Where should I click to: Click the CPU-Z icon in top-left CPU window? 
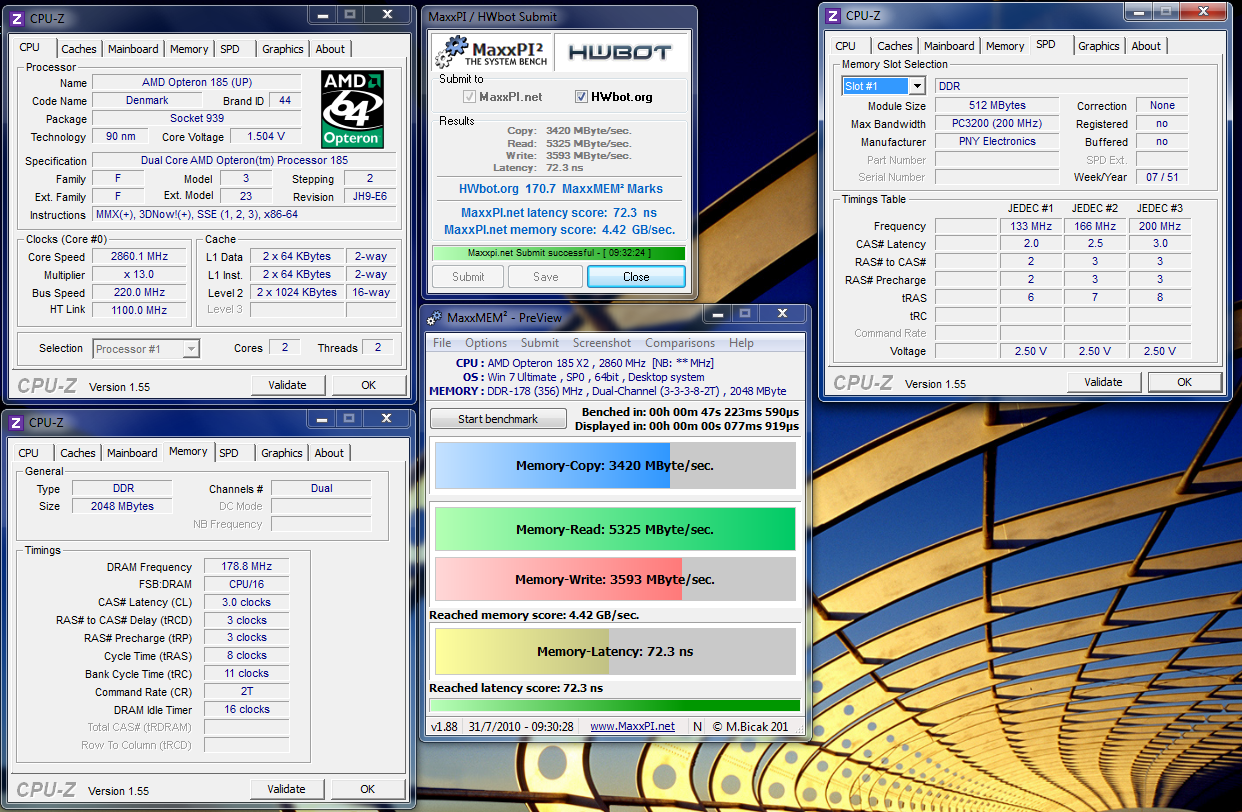tap(18, 17)
